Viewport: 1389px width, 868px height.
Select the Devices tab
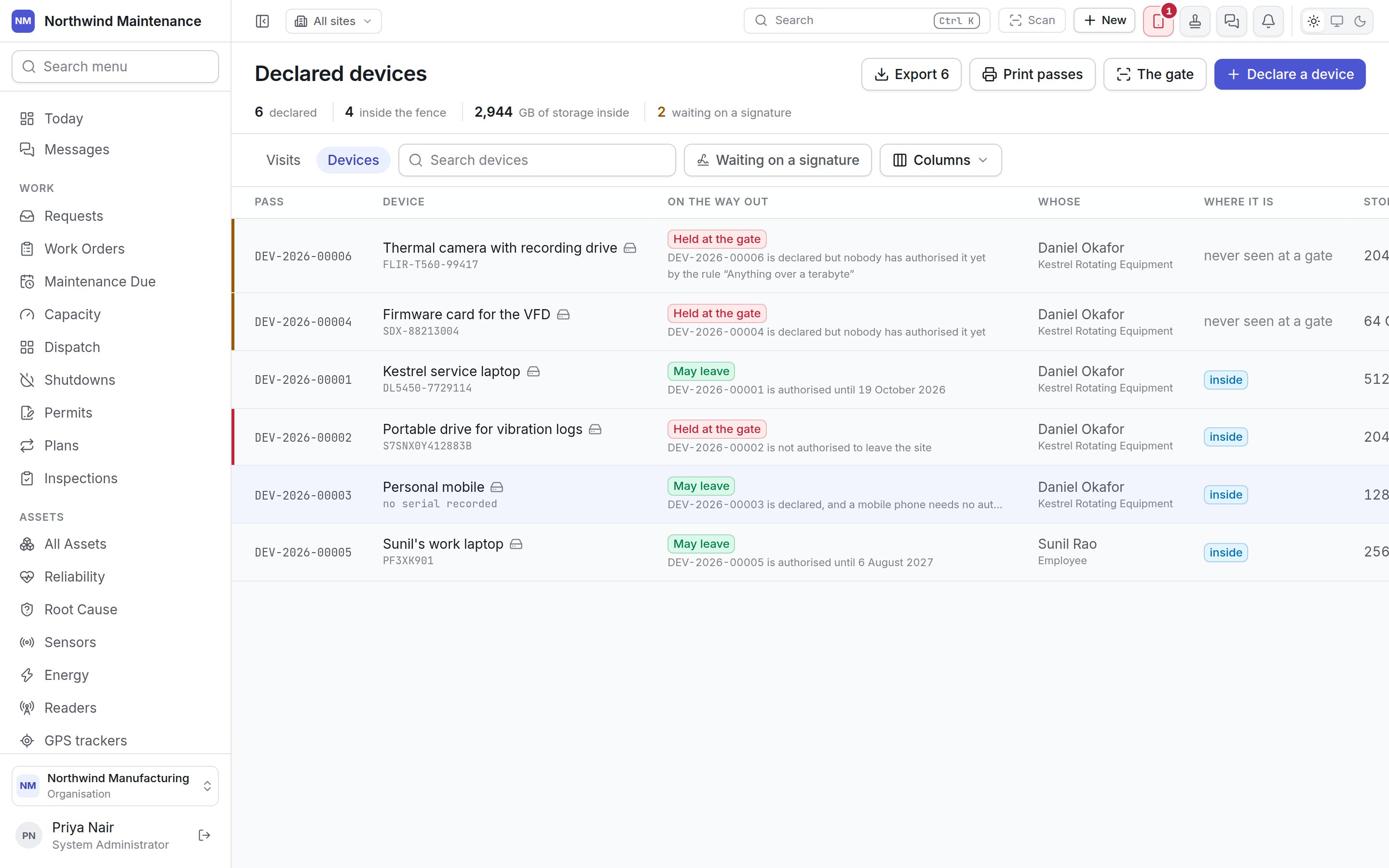click(353, 160)
